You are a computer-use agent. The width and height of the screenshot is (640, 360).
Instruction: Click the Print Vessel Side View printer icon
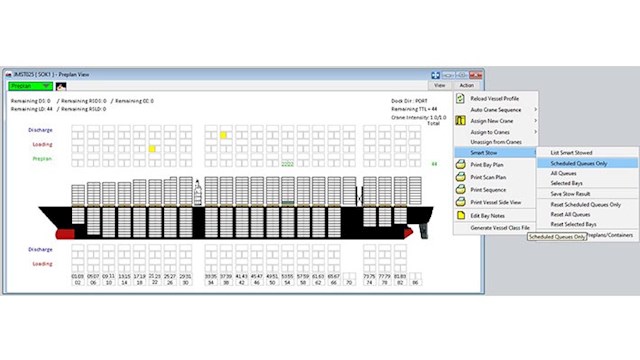pos(460,202)
